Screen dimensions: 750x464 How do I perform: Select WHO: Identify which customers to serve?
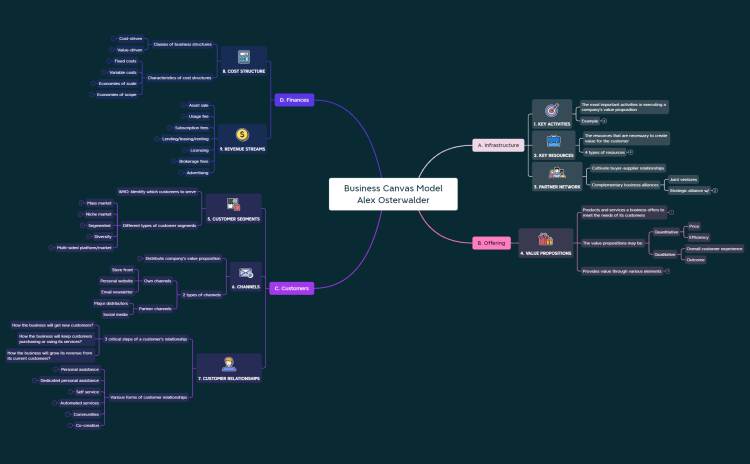tap(157, 192)
